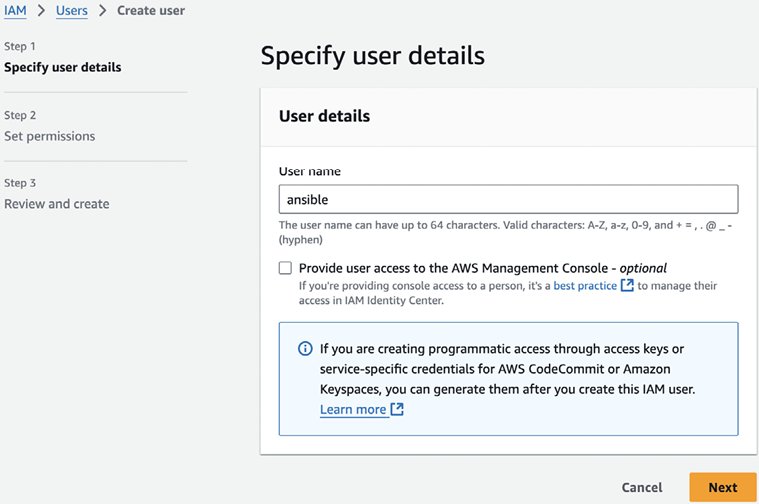The height and width of the screenshot is (504, 759).
Task: Select Step 3 Review and create
Action: point(57,204)
